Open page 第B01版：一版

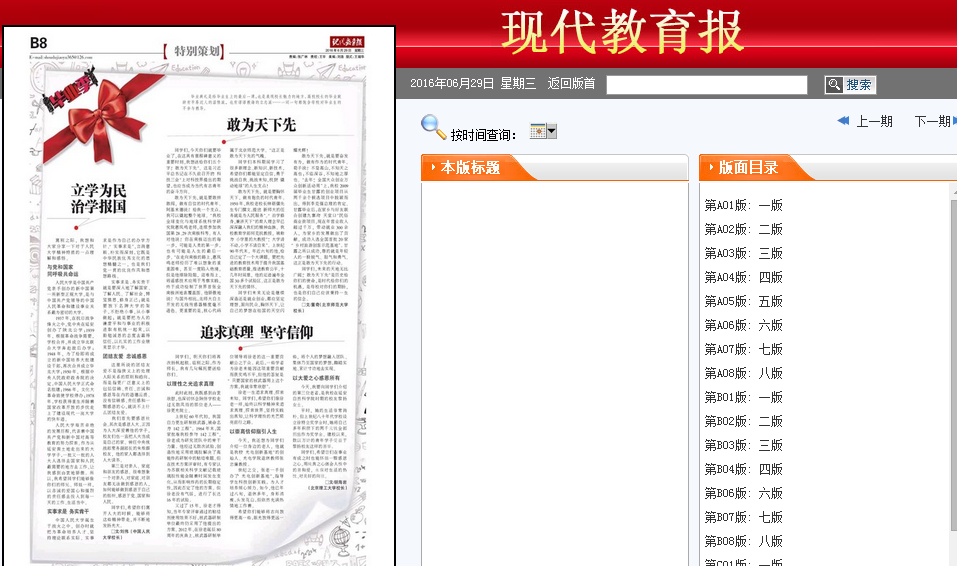point(743,398)
